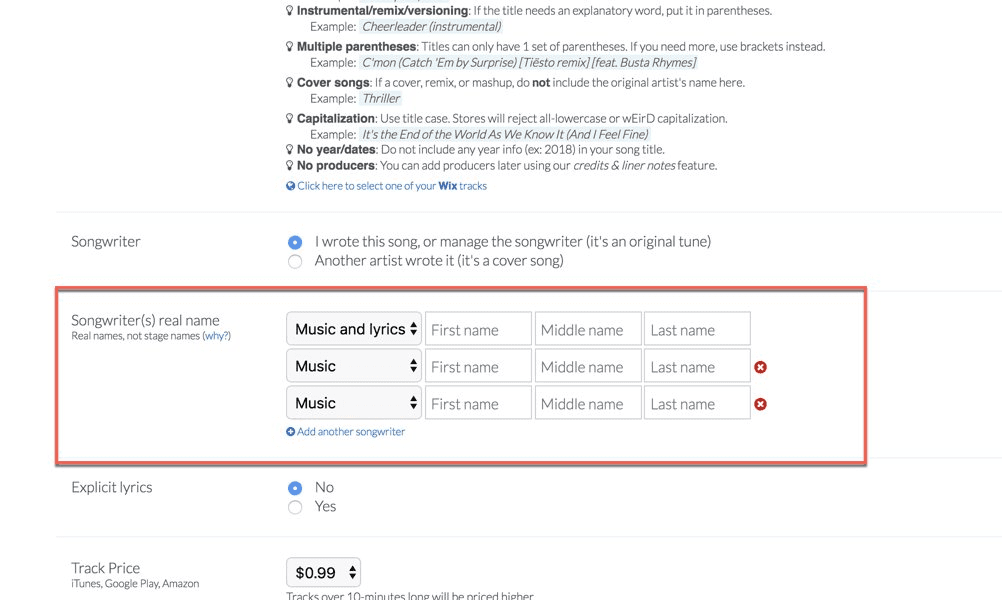Focus Last name field of third songwriter
Viewport: 1002px width, 600px height.
[697, 404]
